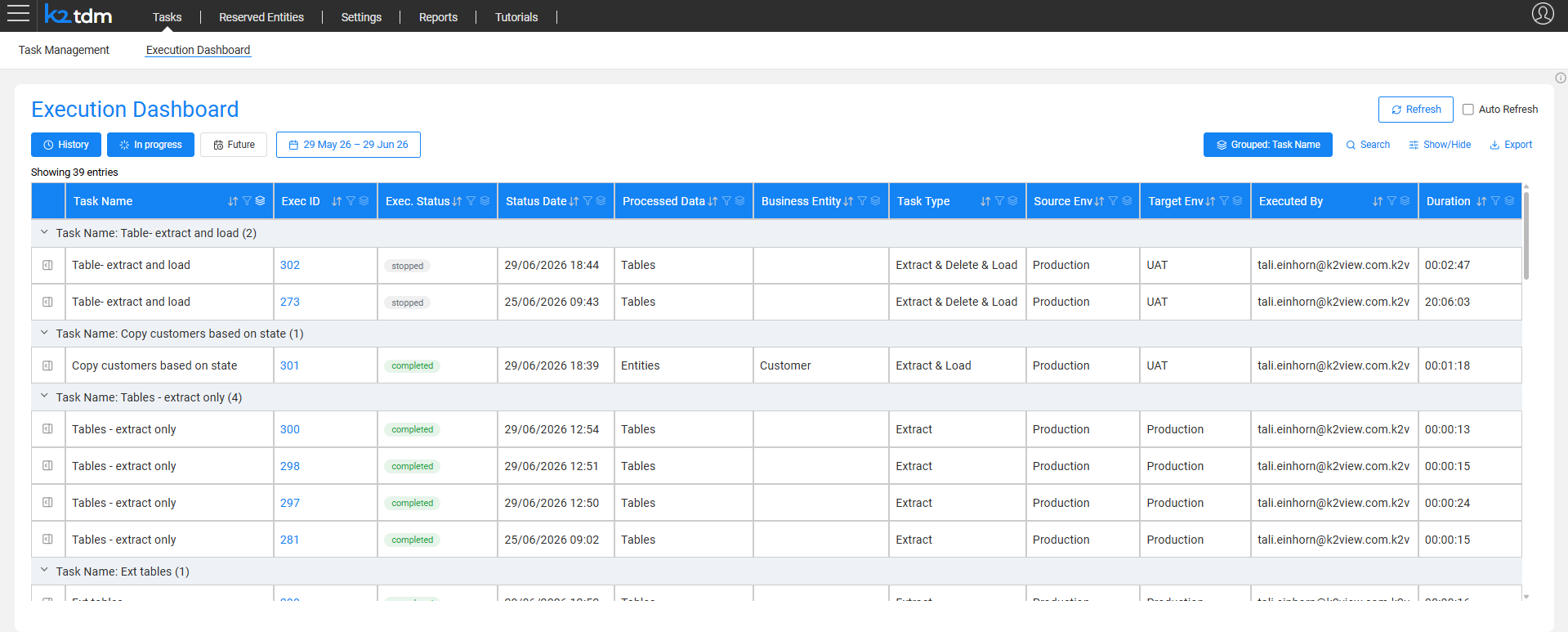Screen dimensions: 1568x632
Task: Filter the Task Type column
Action: (x=999, y=201)
